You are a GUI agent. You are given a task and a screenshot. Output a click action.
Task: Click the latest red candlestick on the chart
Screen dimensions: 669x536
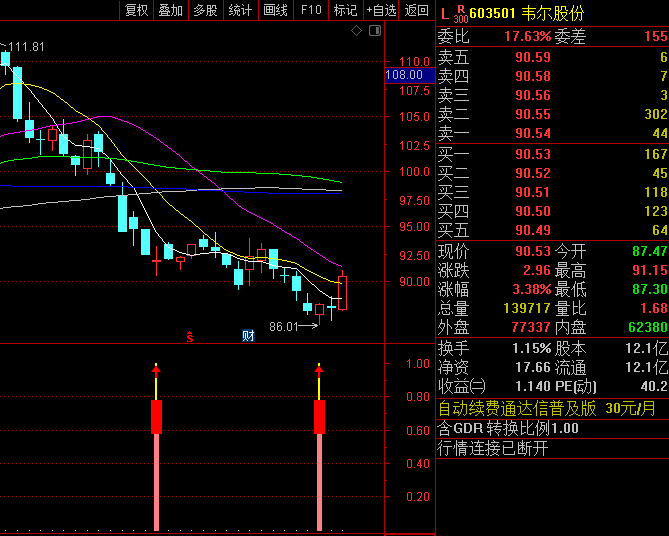[342, 292]
